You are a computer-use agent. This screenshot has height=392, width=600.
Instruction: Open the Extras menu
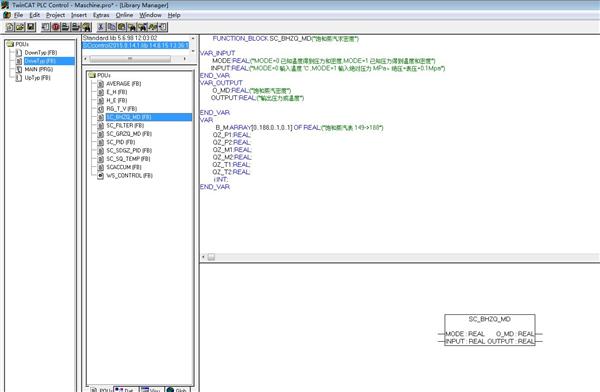pyautogui.click(x=101, y=15)
